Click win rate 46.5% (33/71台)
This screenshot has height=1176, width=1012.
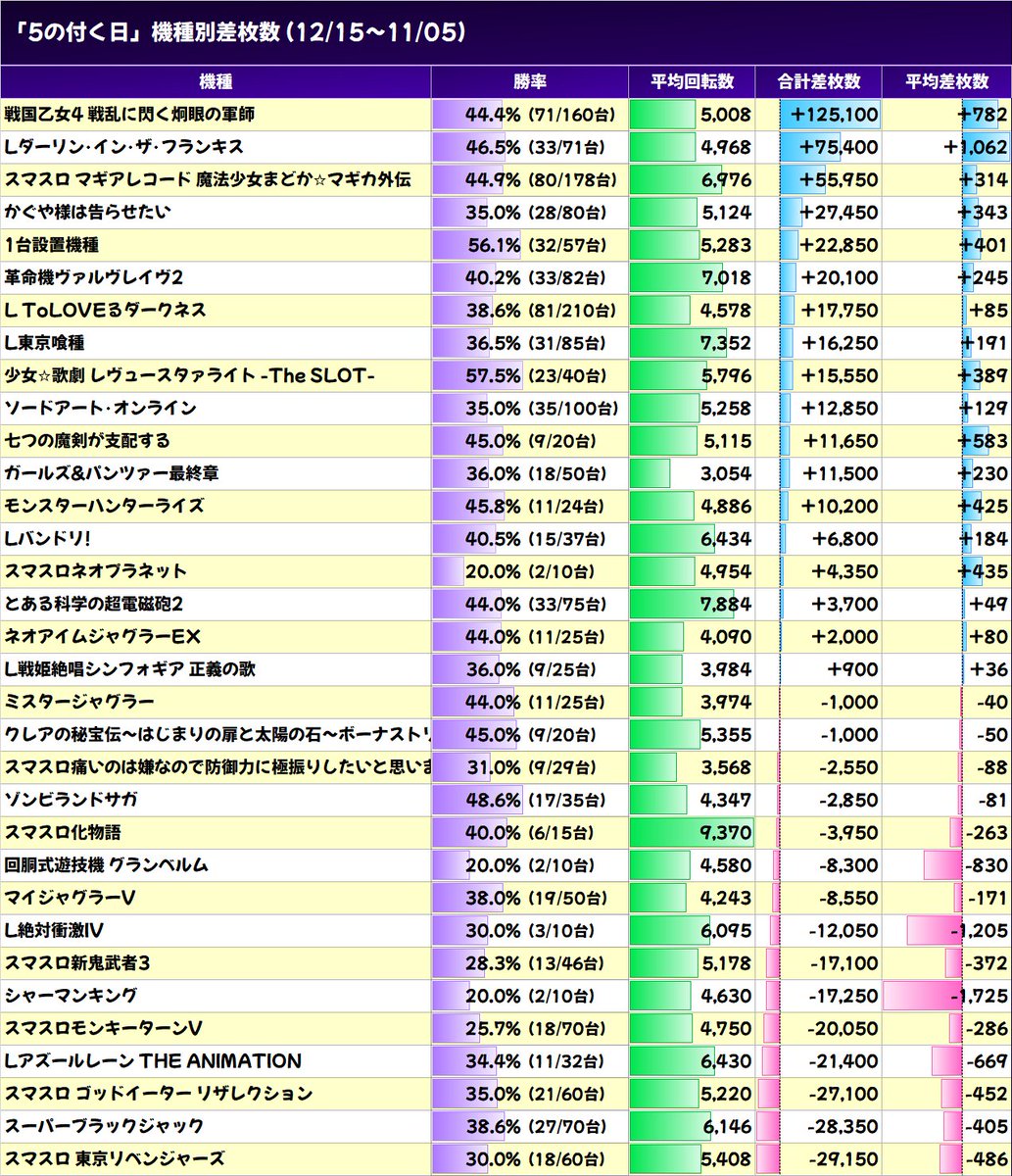536,148
